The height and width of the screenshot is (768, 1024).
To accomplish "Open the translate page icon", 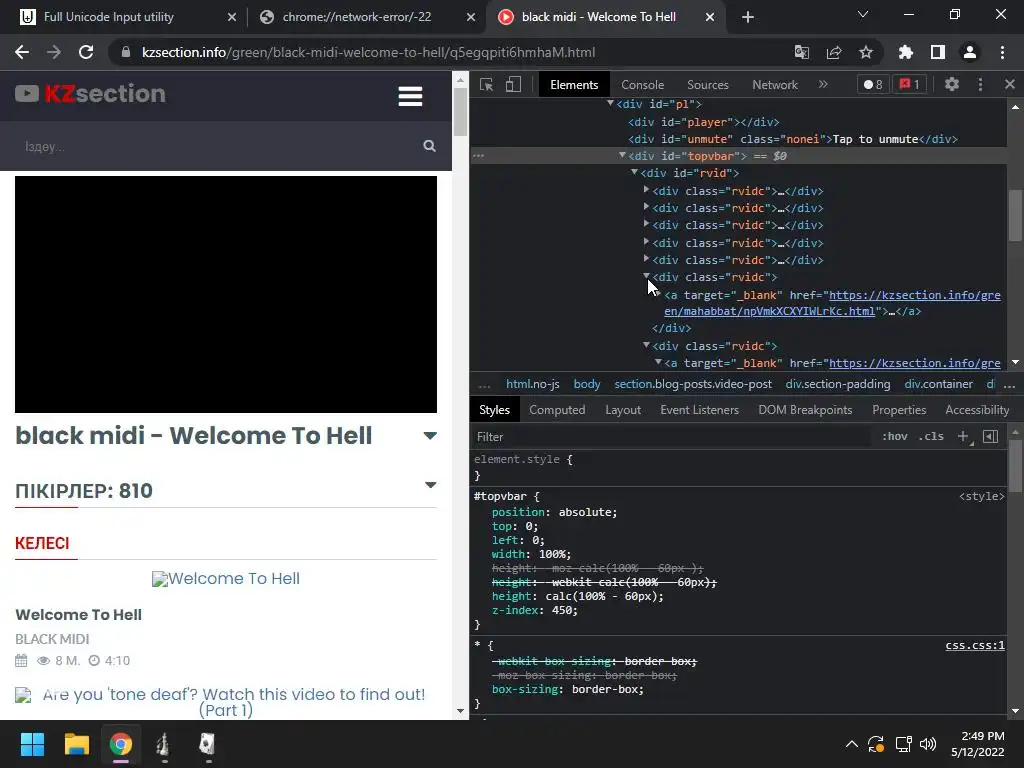I will coord(802,52).
